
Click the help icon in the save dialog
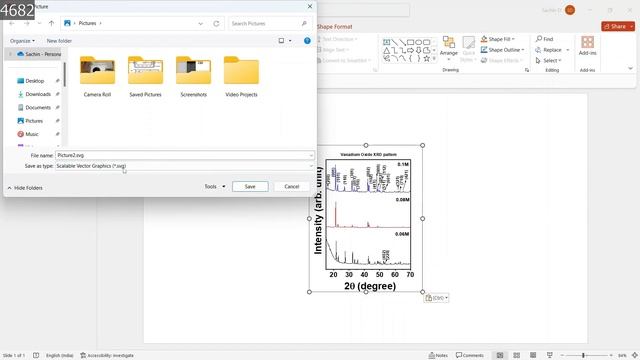tap(307, 40)
